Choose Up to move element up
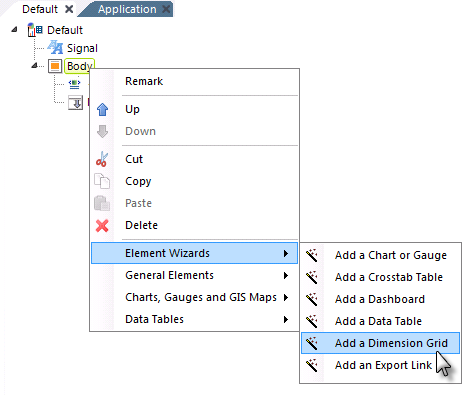Viewport: 465px width, 395px height. coord(195,109)
